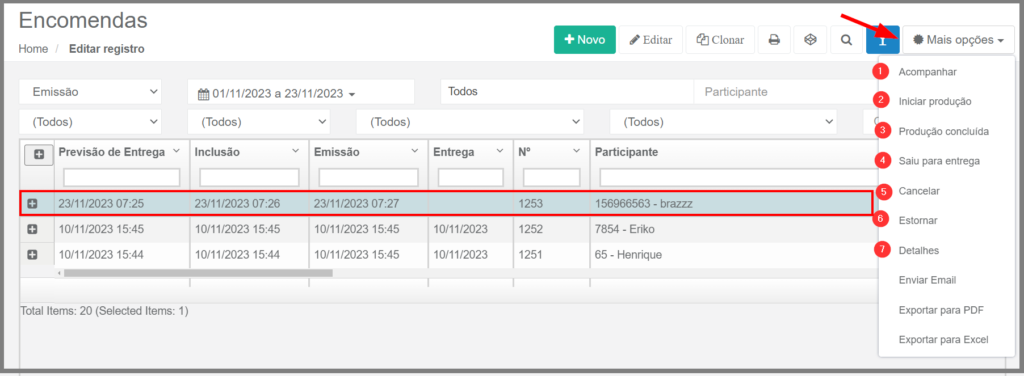
Task: Choose Exportar para PDF menu option
Action: [941, 310]
